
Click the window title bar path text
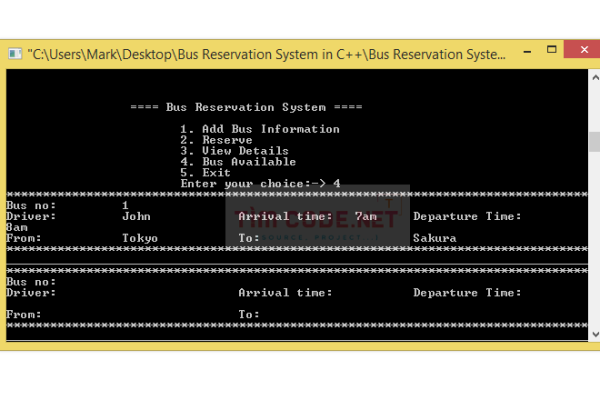click(x=266, y=54)
